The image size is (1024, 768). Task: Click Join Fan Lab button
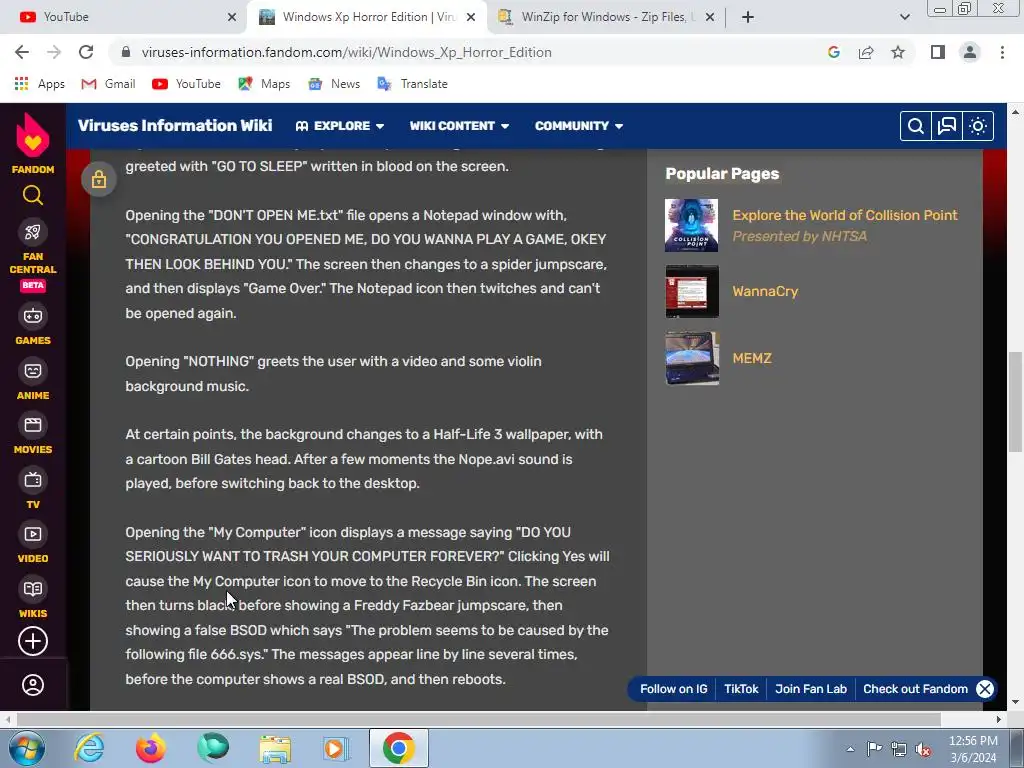click(810, 689)
